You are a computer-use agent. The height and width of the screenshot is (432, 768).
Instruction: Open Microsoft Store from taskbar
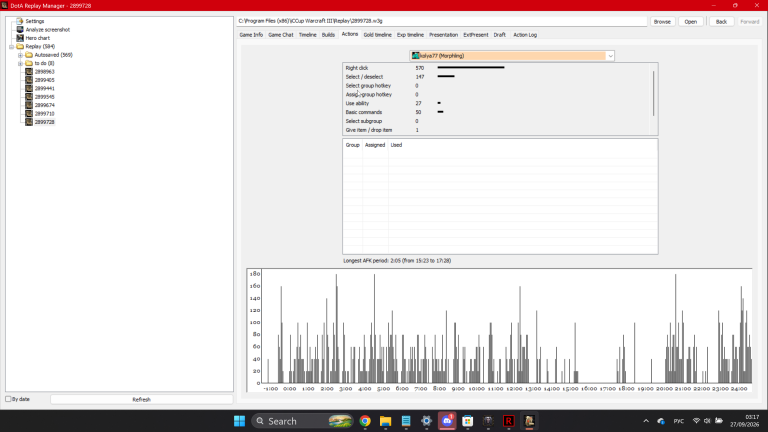coord(468,421)
